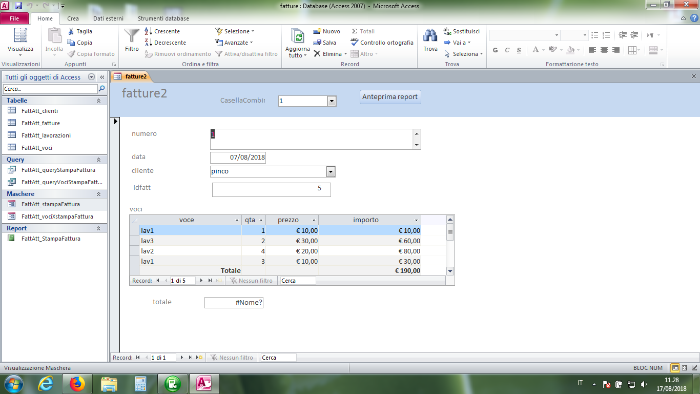Sort Decrescente descending

point(166,42)
